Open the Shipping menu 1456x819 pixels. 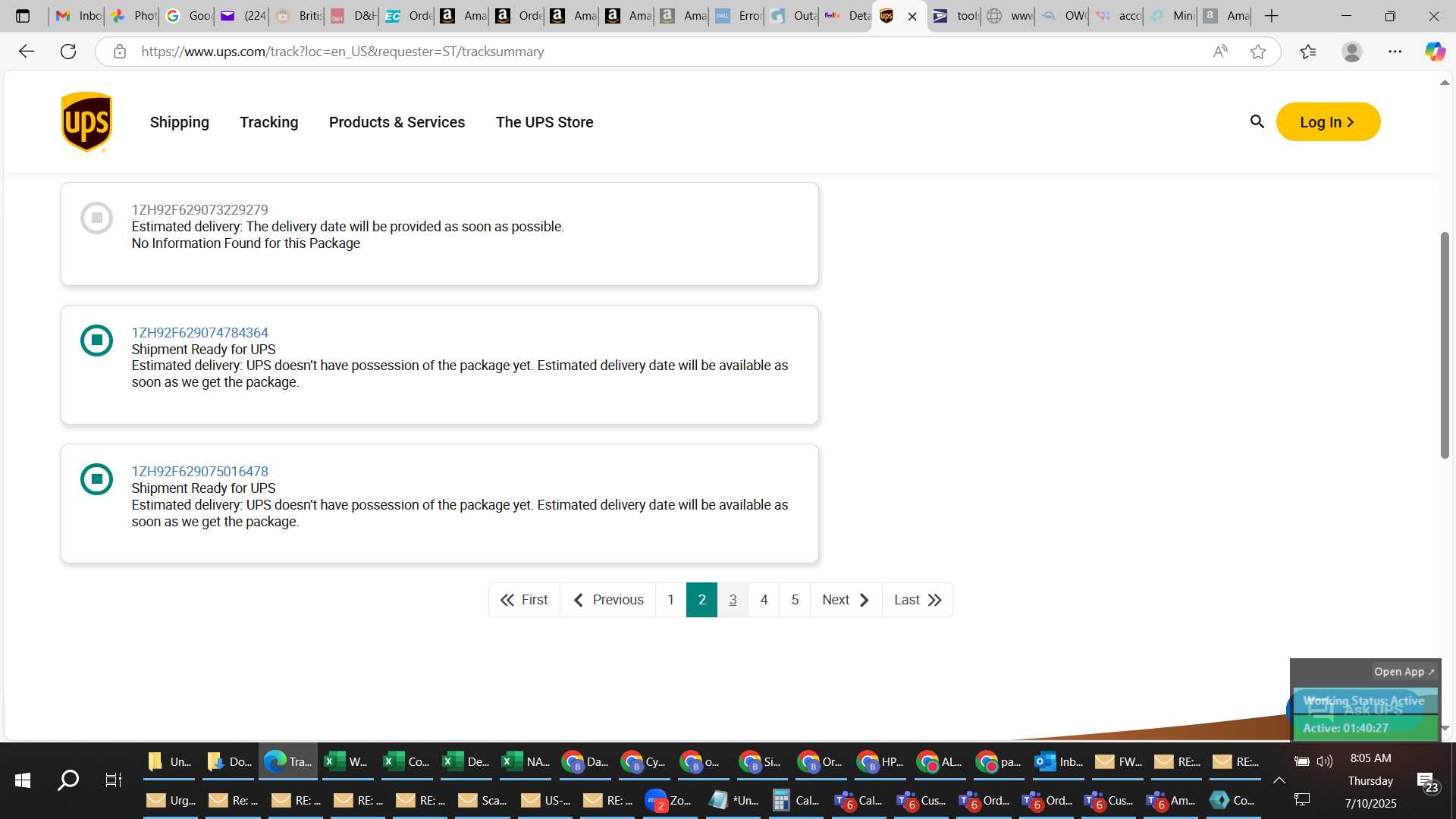pos(180,122)
